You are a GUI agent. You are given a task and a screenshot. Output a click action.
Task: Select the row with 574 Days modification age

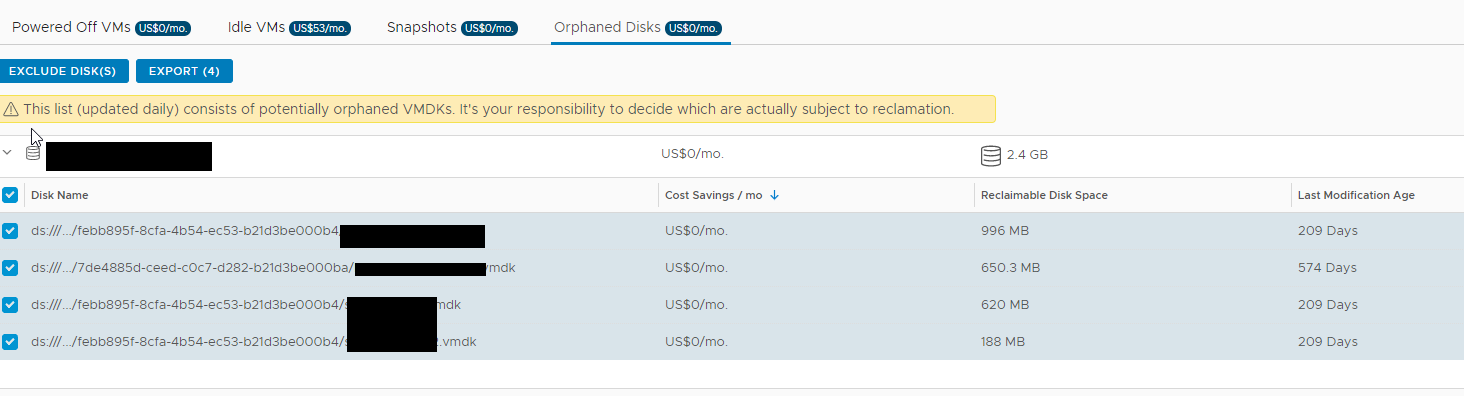tap(732, 268)
